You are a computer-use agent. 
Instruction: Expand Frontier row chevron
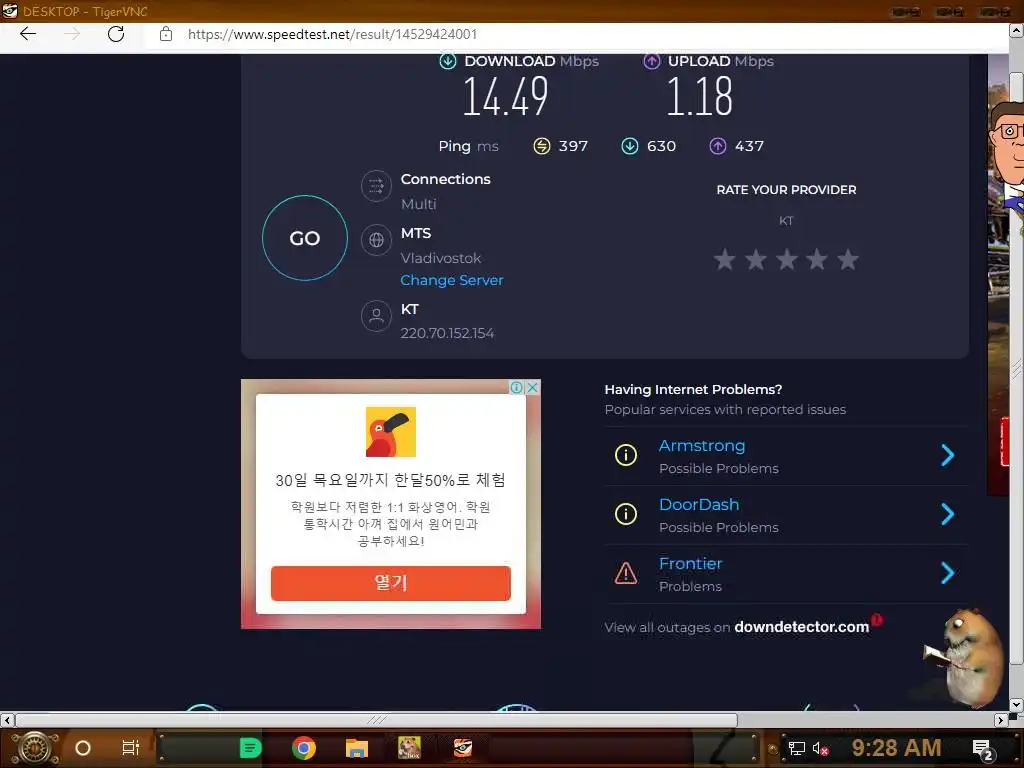[948, 573]
